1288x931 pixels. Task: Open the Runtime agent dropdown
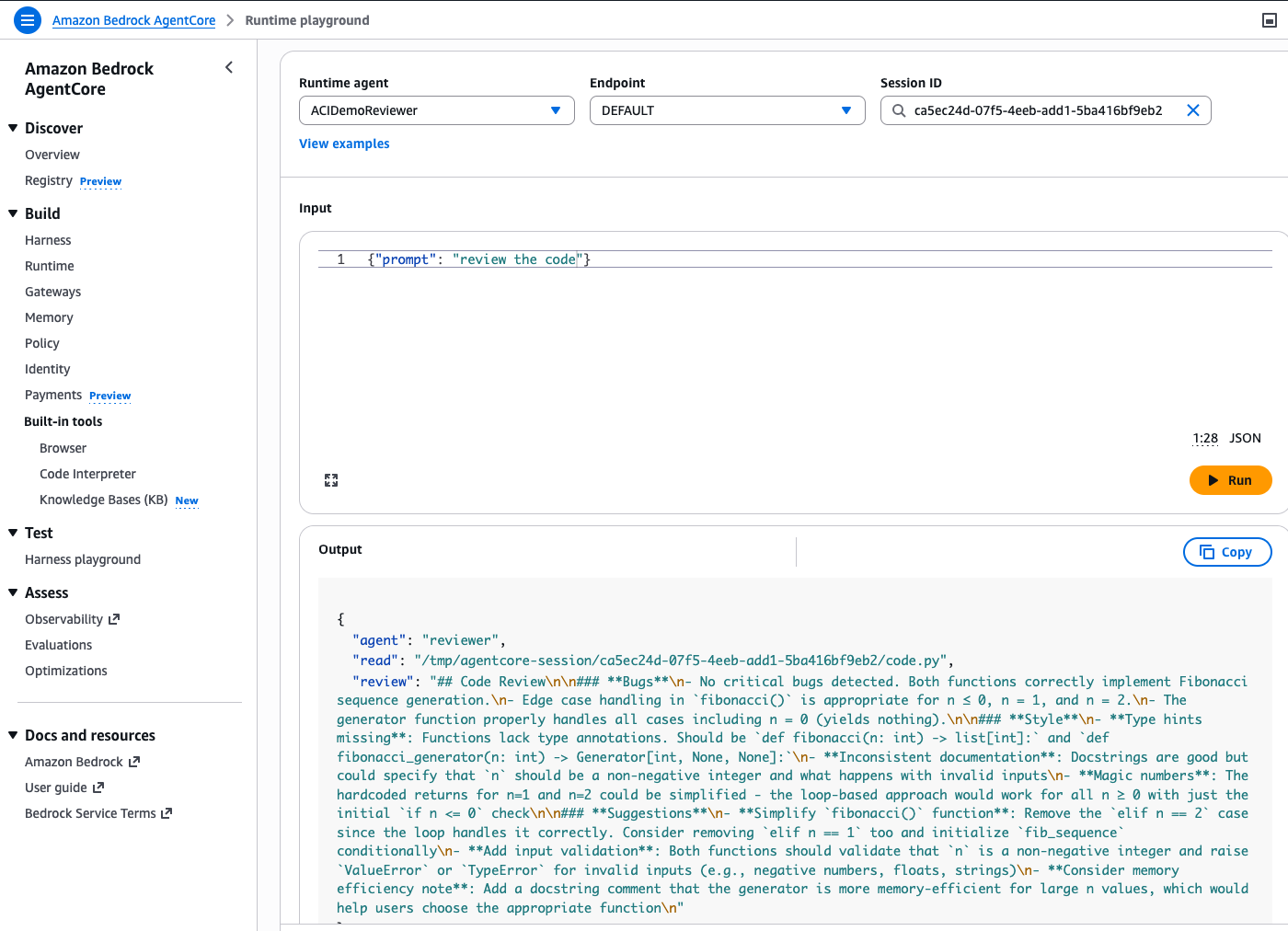pos(437,110)
